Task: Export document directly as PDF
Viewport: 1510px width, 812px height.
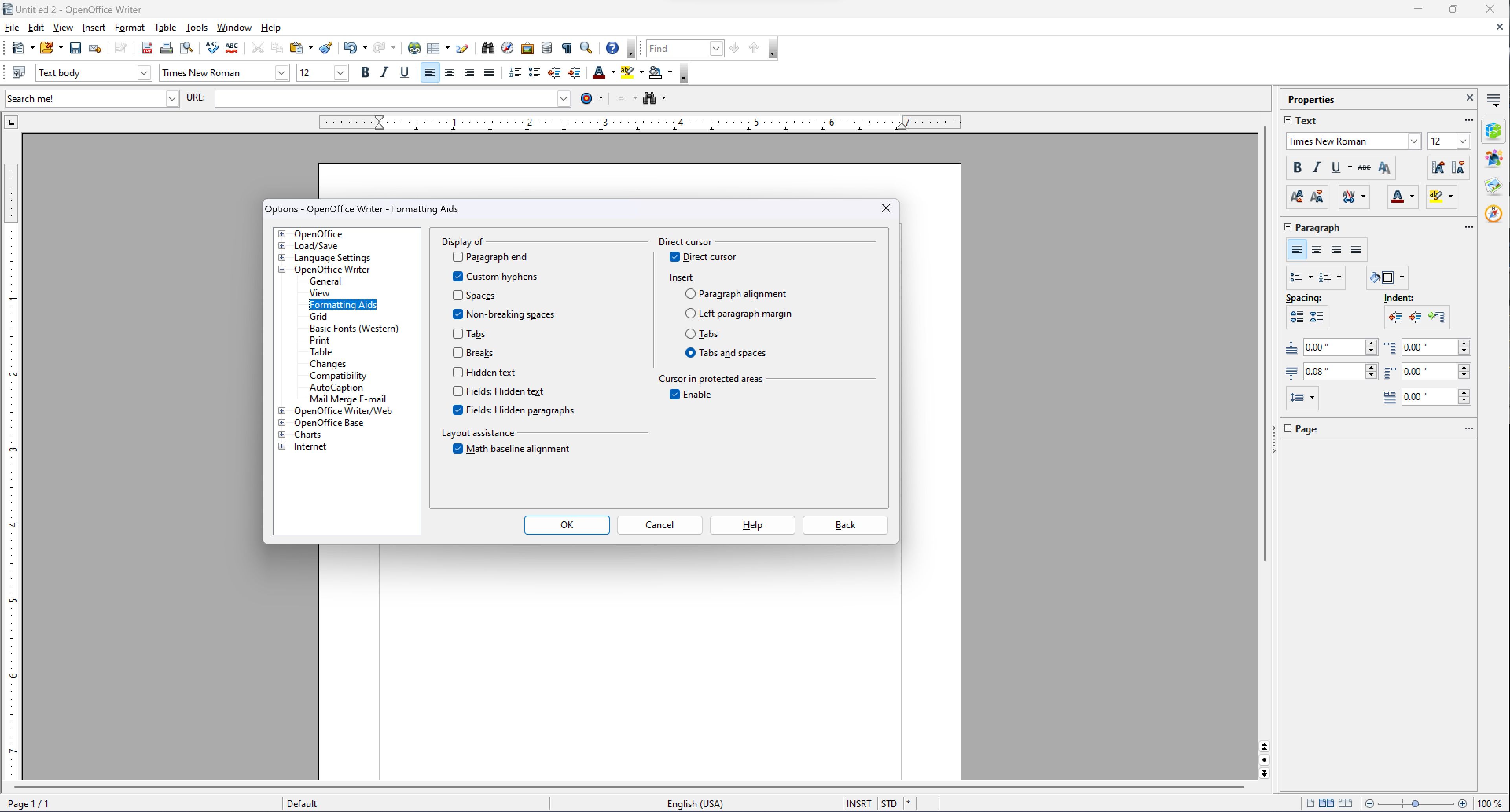Action: click(147, 48)
